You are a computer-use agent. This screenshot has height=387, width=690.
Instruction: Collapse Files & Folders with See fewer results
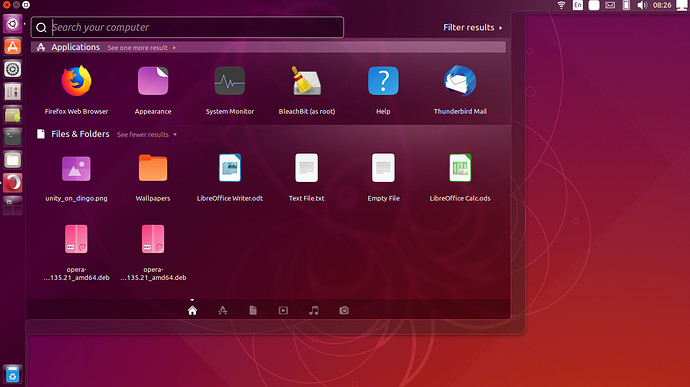pos(147,134)
